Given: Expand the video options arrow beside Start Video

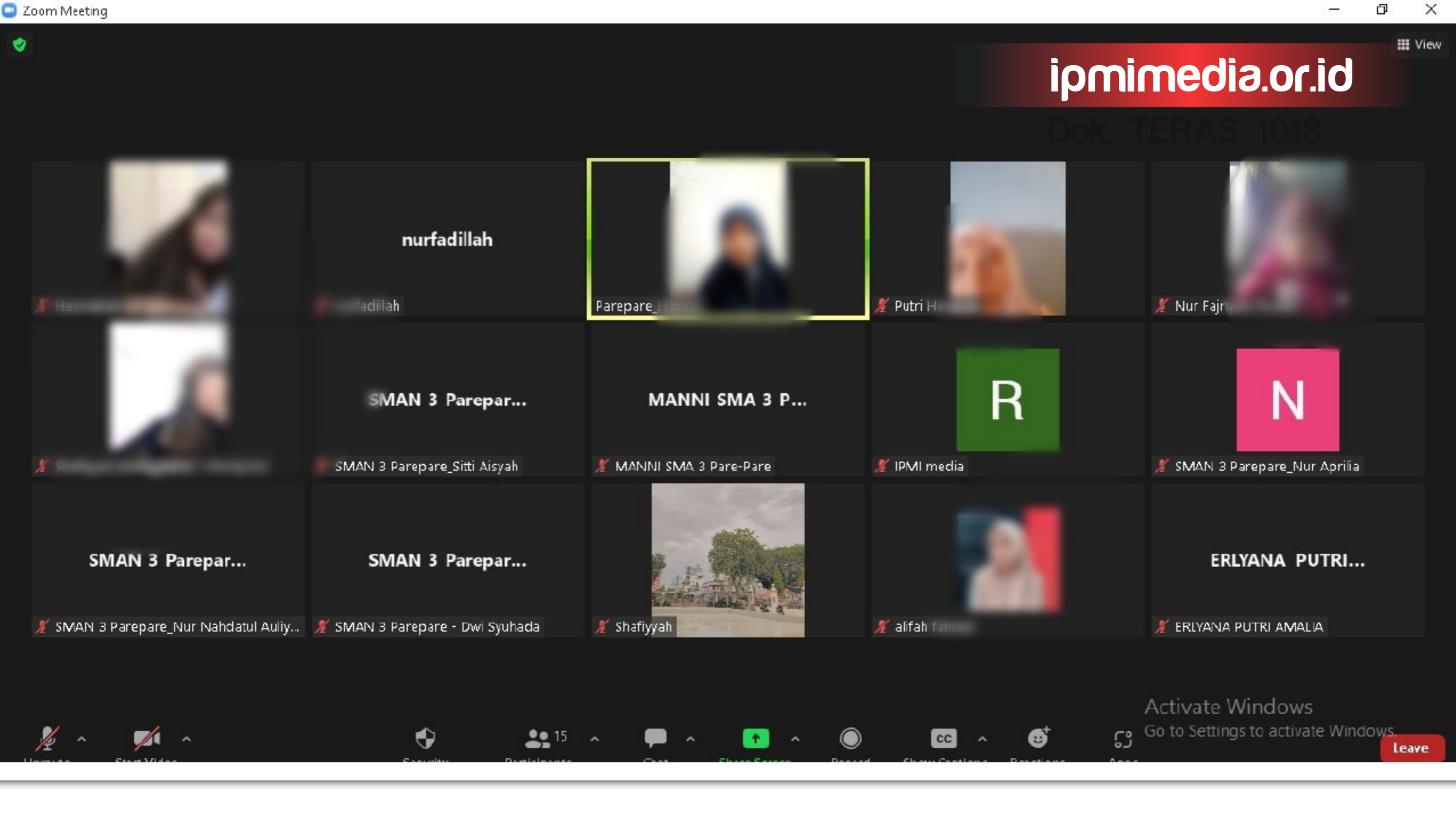Looking at the screenshot, I should point(186,739).
